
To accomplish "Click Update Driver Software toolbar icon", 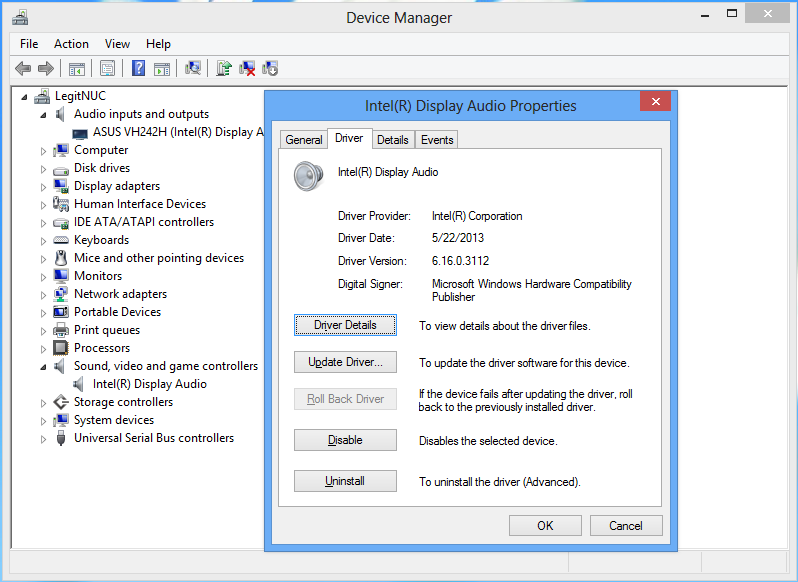I will [x=224, y=68].
